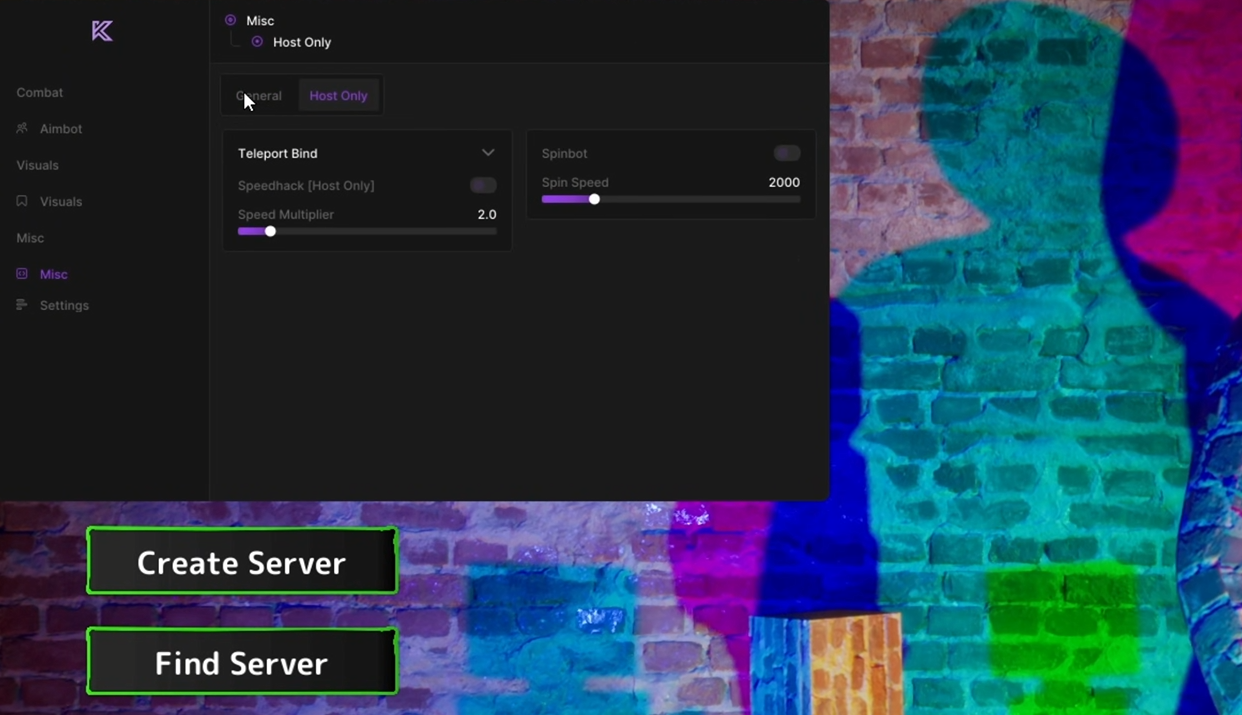Click the Speed Multiplier value 2.0

(487, 215)
